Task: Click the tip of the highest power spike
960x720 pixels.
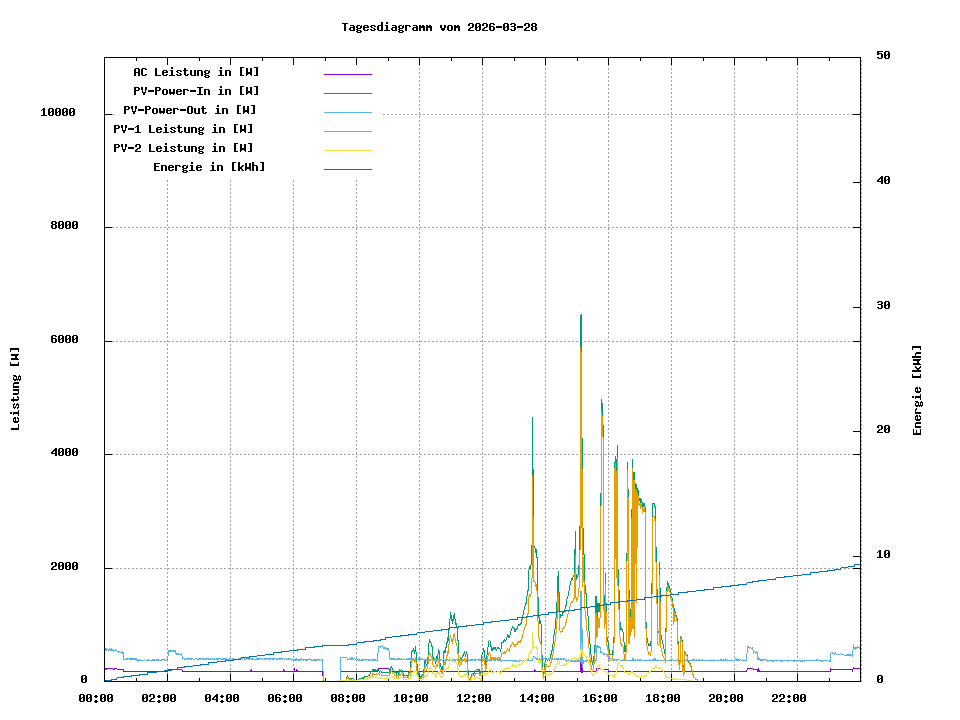Action: click(x=581, y=315)
